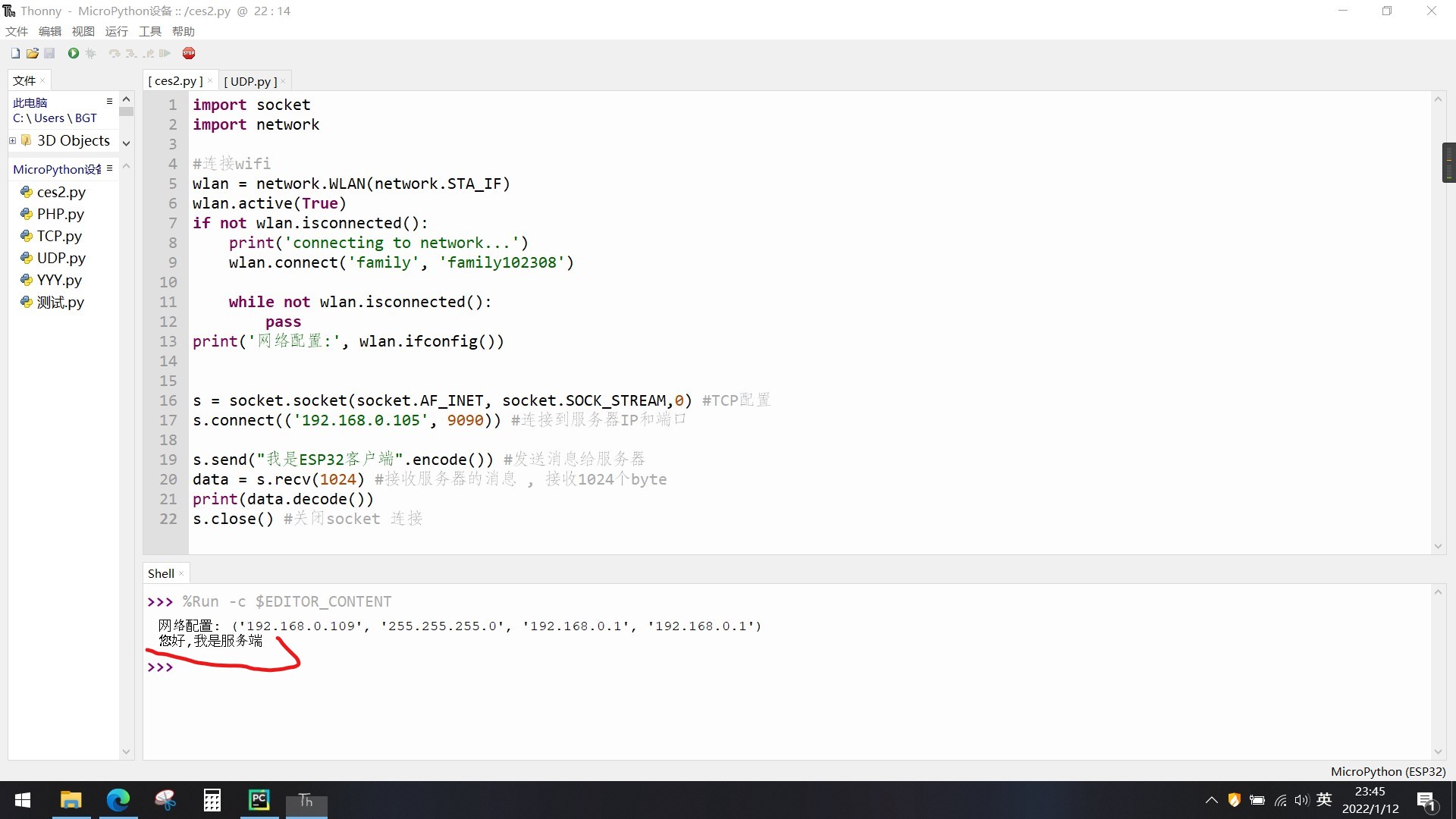Click the Save floppy disk icon
1456x819 pixels.
[x=49, y=53]
